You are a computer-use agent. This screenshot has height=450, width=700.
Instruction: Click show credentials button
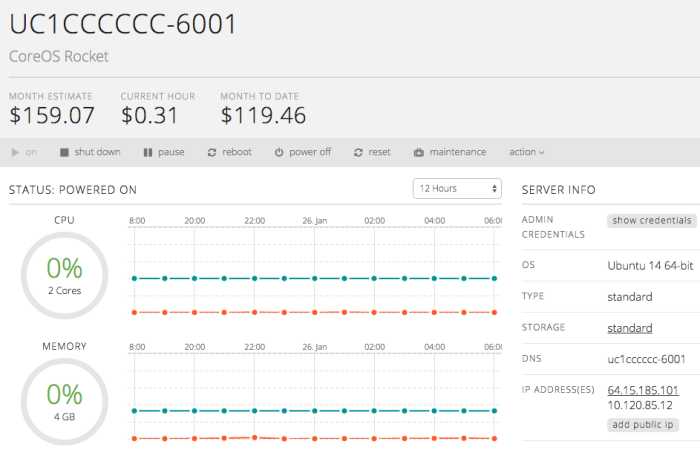click(651, 220)
